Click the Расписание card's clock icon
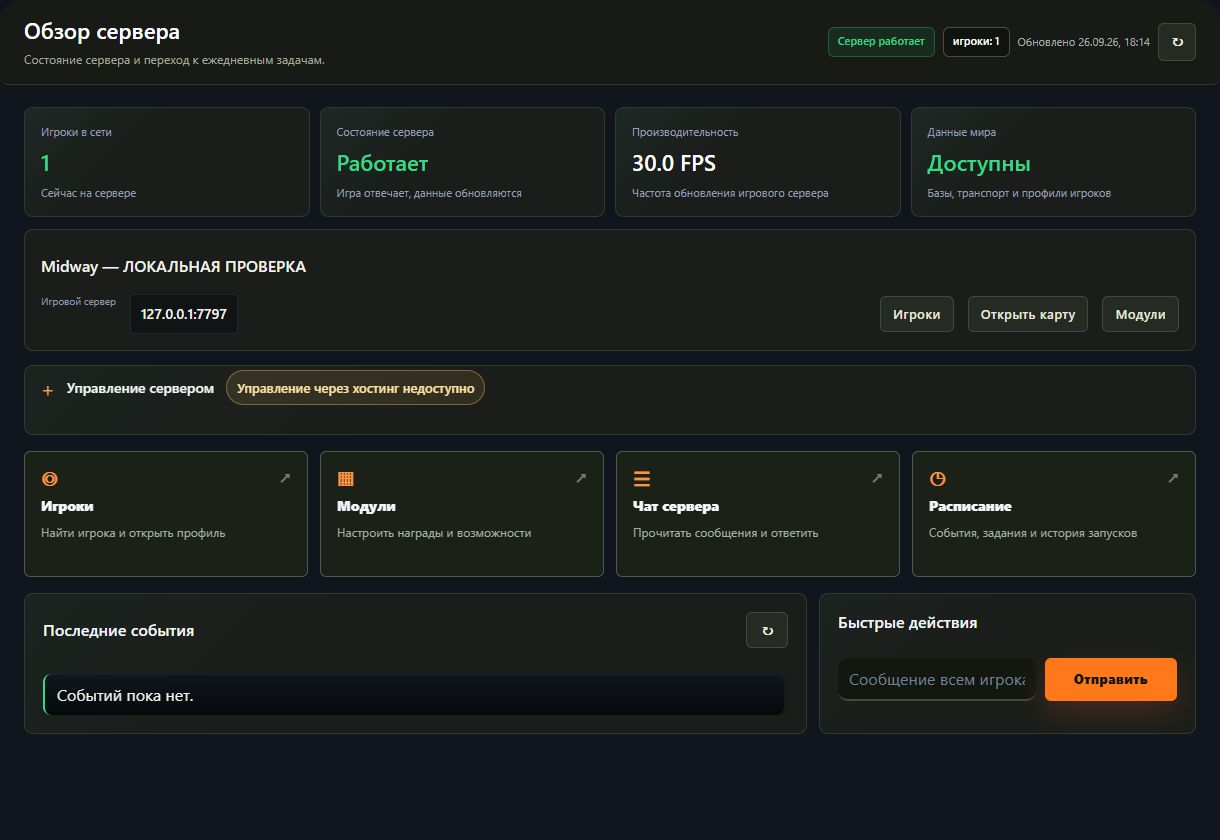This screenshot has width=1220, height=840. [x=937, y=479]
